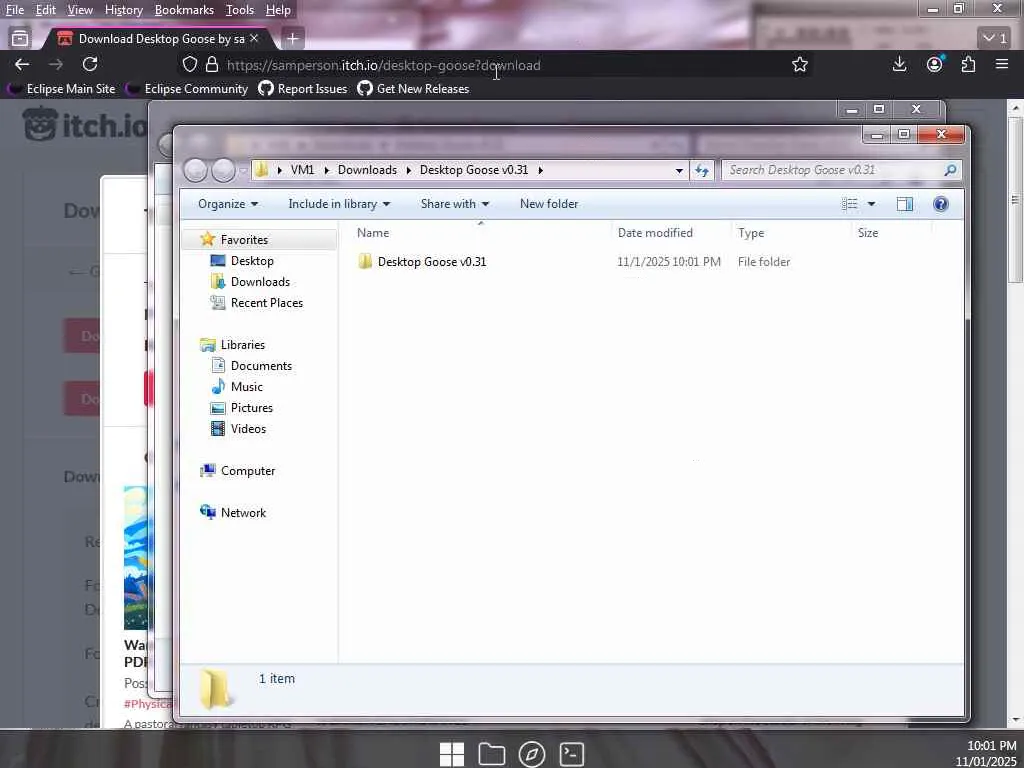This screenshot has width=1024, height=768.
Task: Select the Documents library
Action: coord(261,366)
